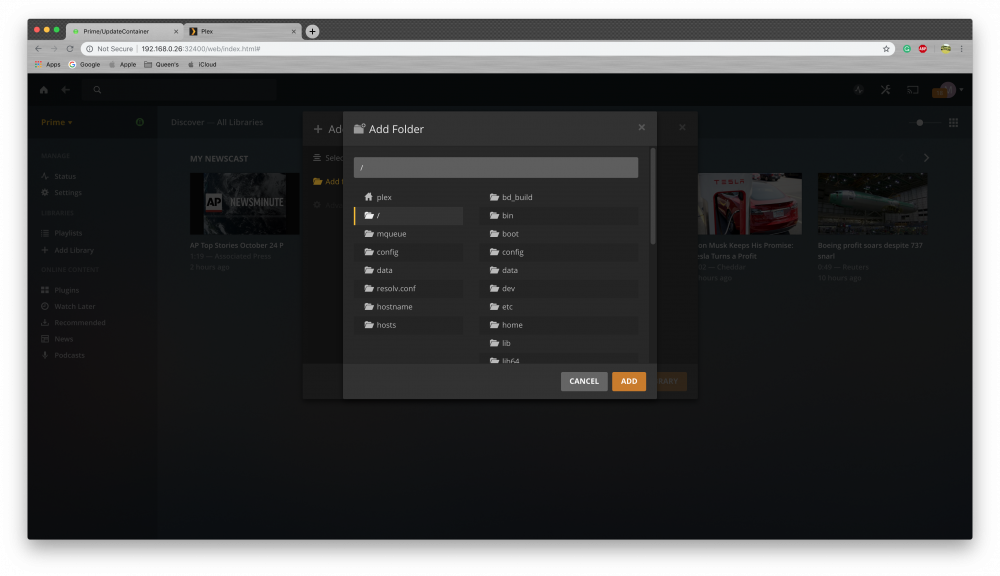Click the folder path input field
1000x576 pixels.
[x=496, y=167]
